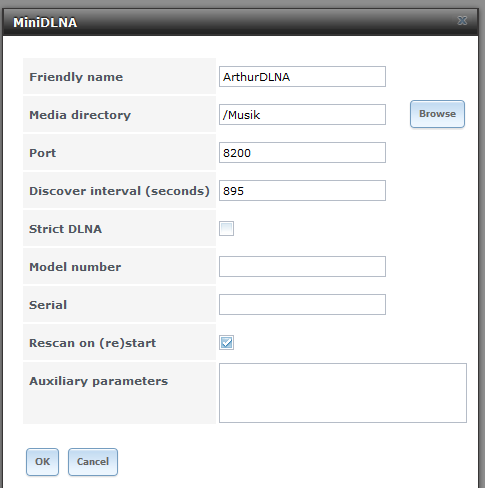This screenshot has height=488, width=485.
Task: Click the Strict DLNA label text
Action: coord(65,229)
